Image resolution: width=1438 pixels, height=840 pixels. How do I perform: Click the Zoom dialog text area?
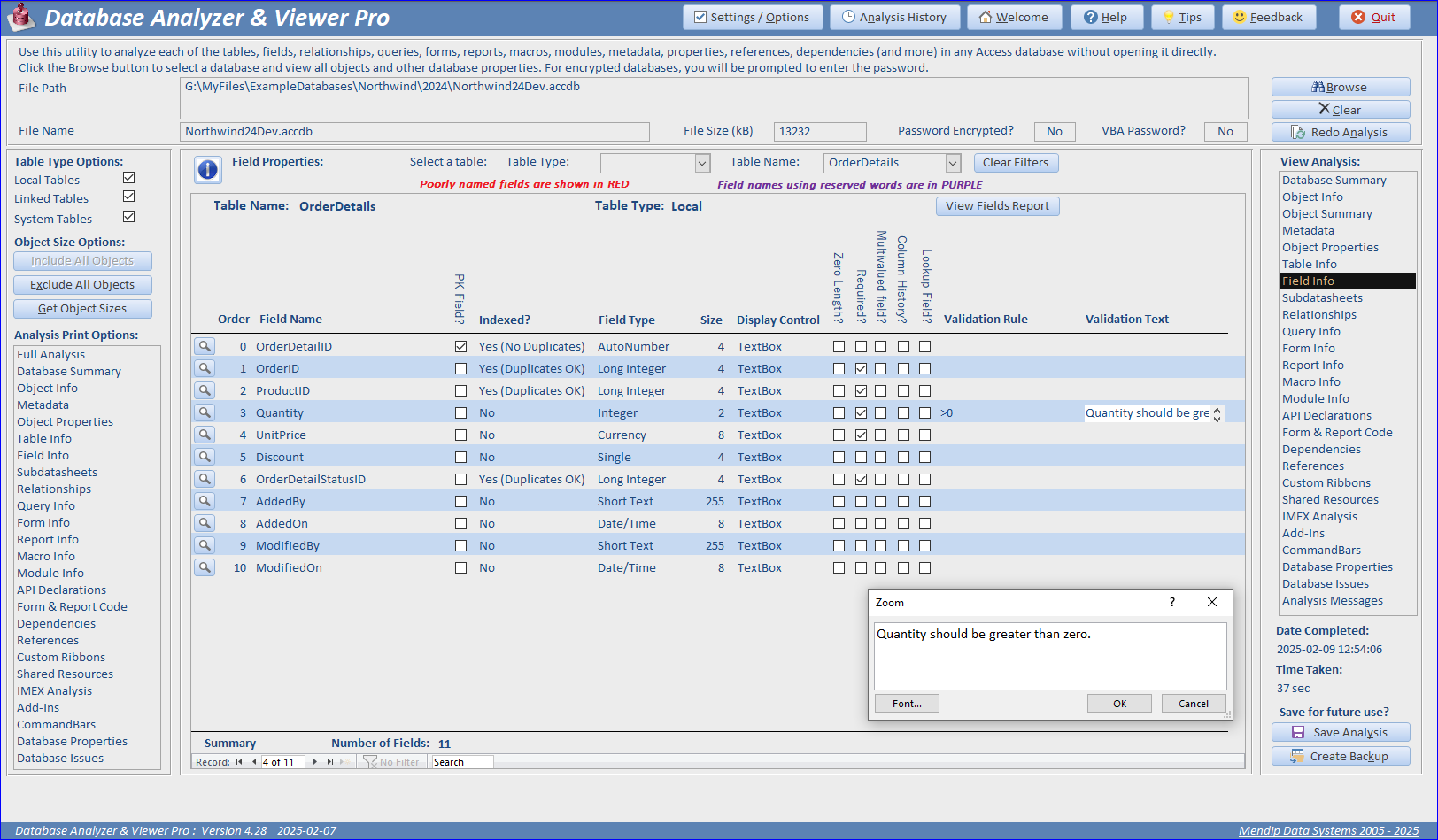(x=1050, y=656)
